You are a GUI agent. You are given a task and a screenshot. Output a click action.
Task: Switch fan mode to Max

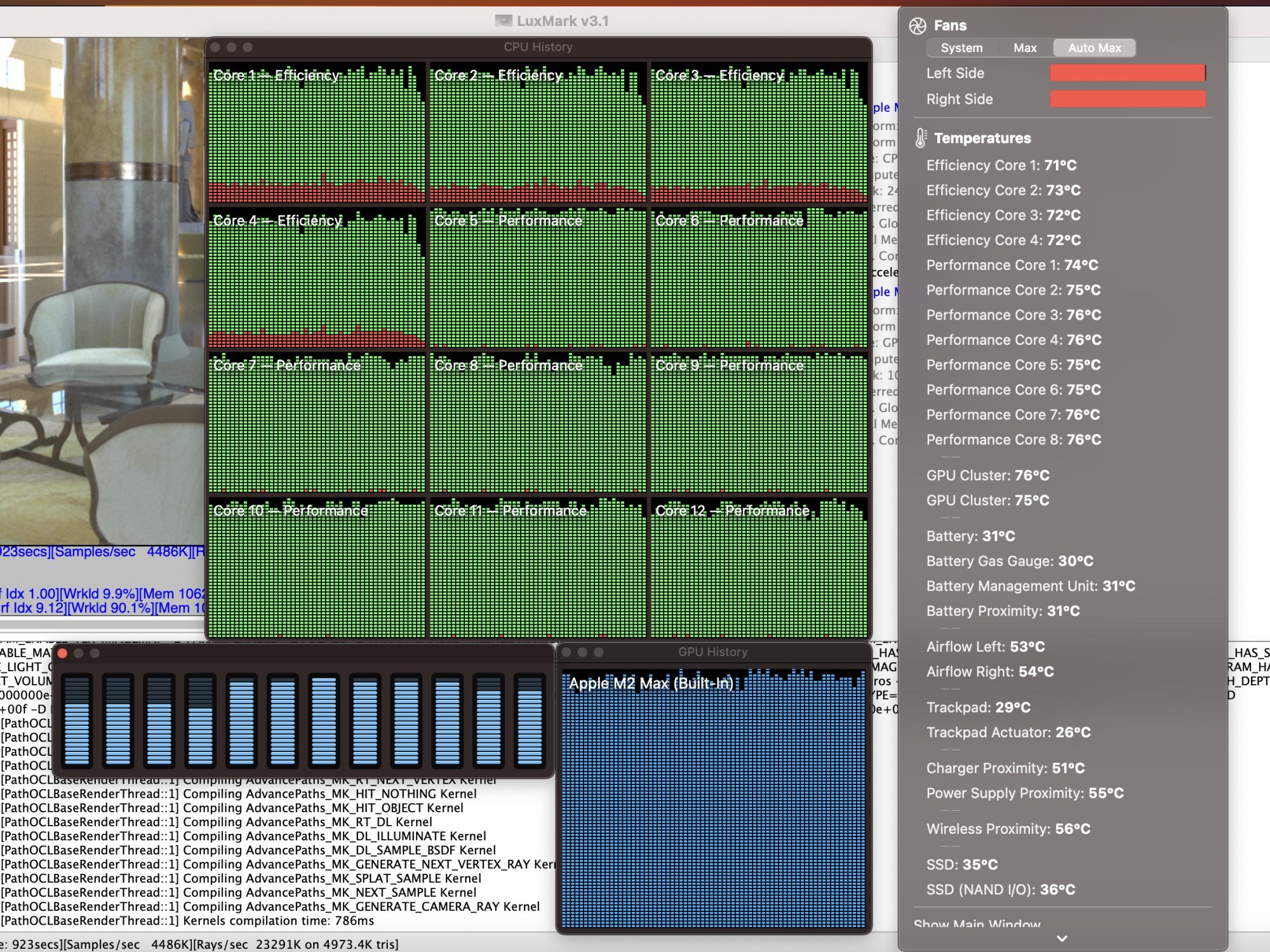[x=1024, y=48]
